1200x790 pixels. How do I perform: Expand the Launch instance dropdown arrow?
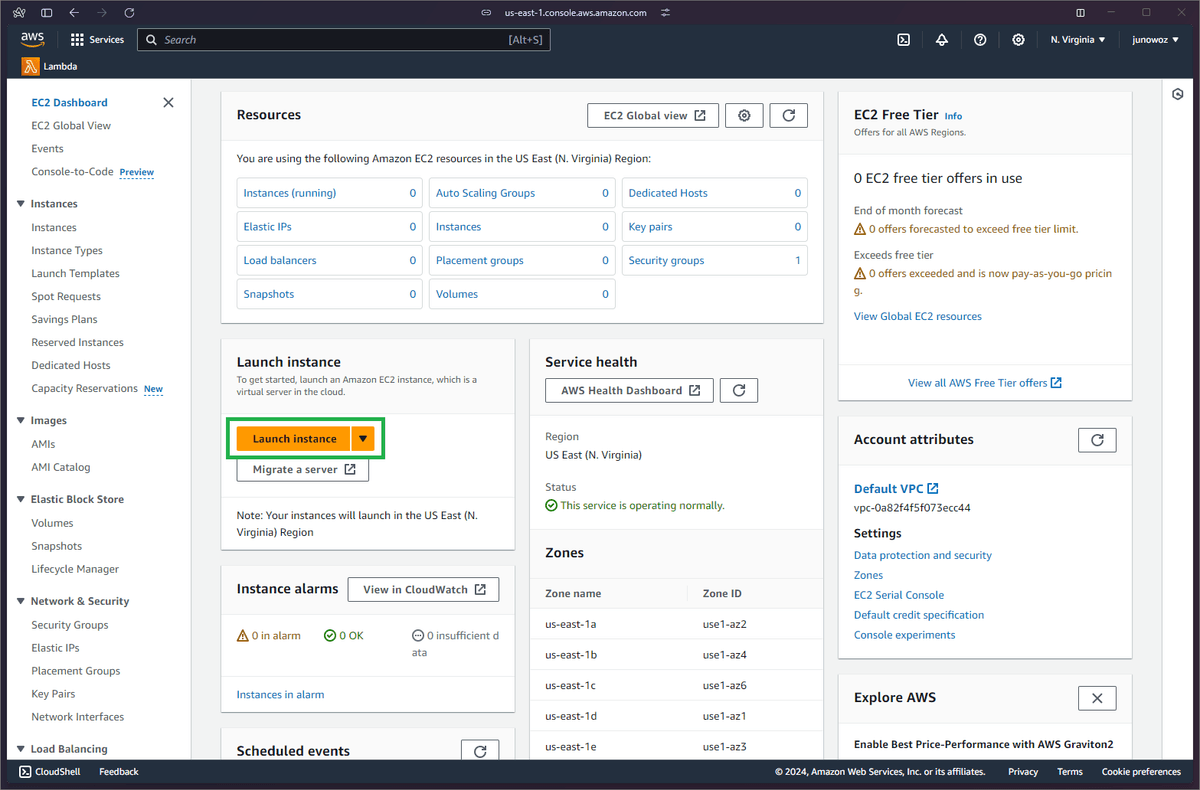(362, 438)
